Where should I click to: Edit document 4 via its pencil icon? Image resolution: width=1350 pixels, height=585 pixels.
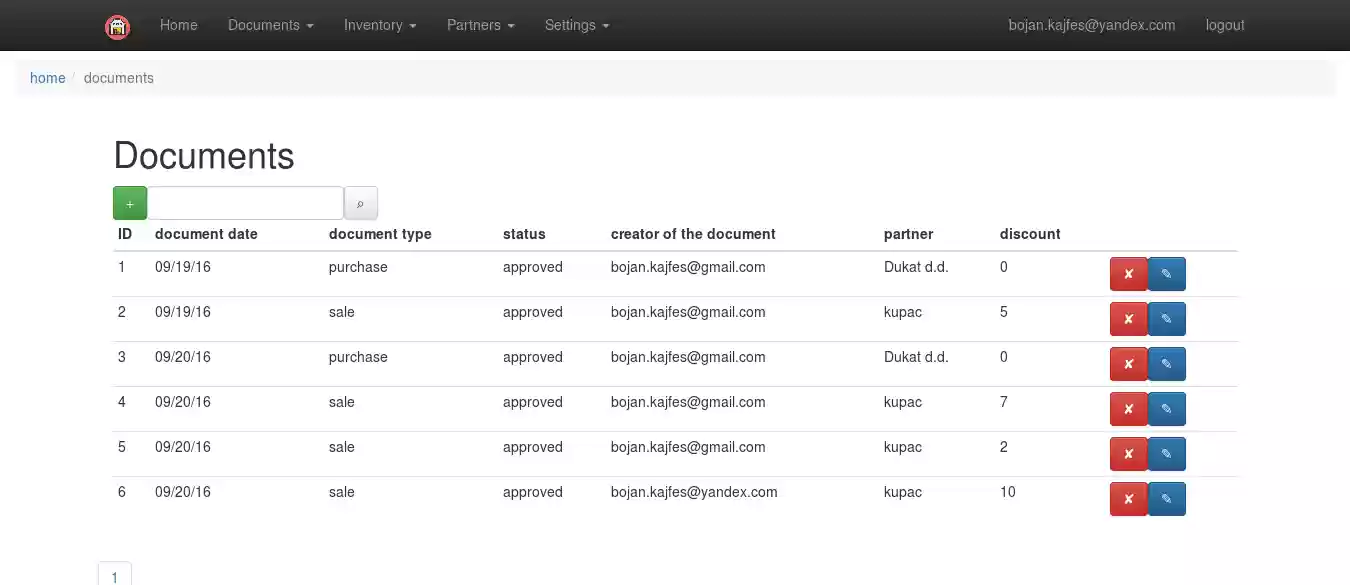point(1166,408)
